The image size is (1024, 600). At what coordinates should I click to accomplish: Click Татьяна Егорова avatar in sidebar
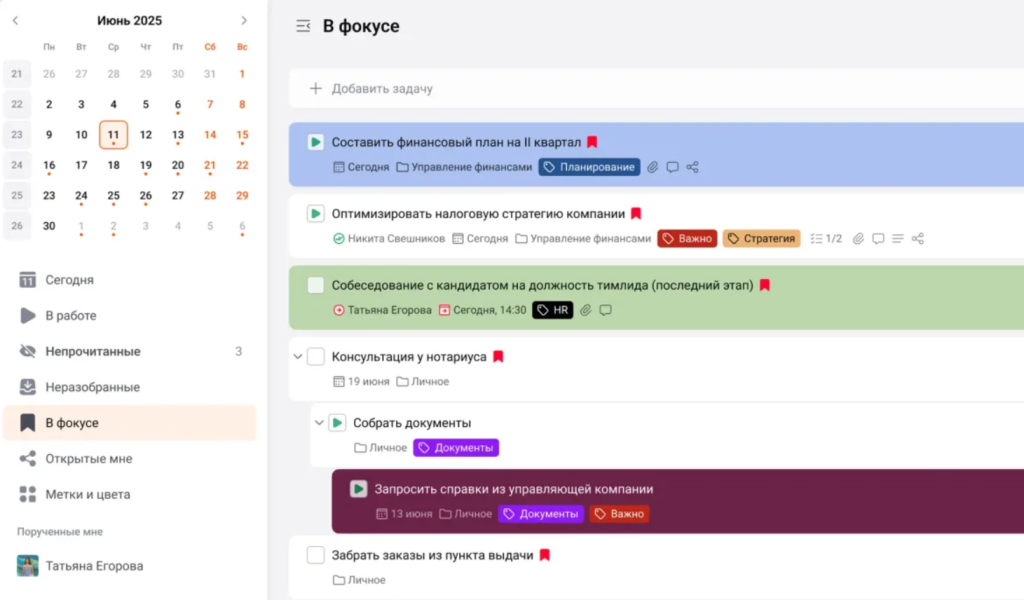coord(27,565)
